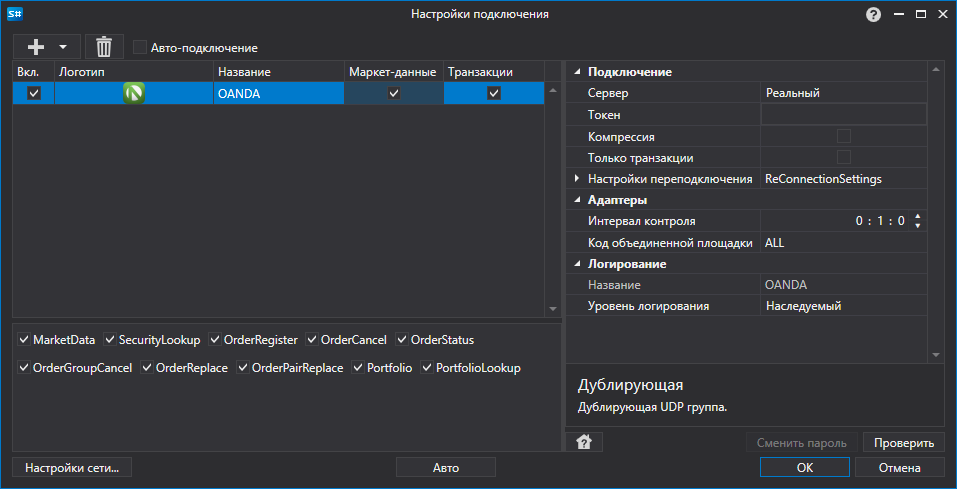The height and width of the screenshot is (489, 957).
Task: Click the Сменить пароль button
Action: [801, 443]
